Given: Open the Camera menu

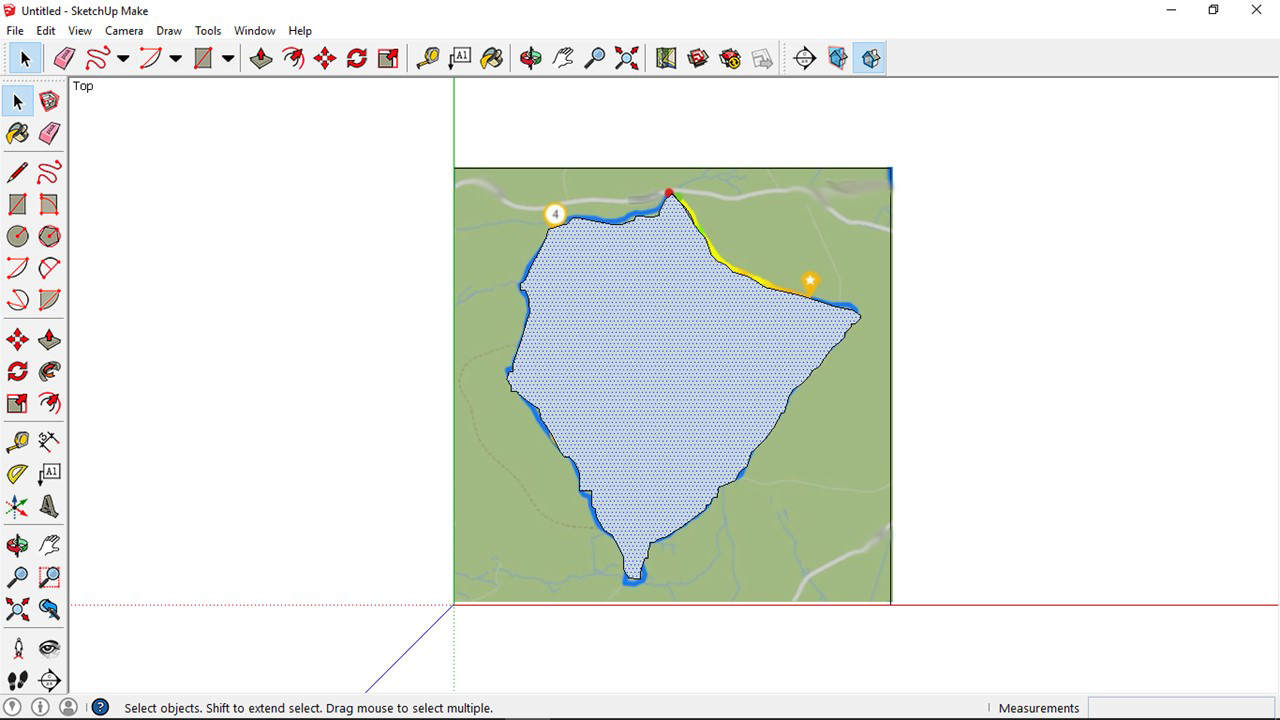Looking at the screenshot, I should coord(124,31).
